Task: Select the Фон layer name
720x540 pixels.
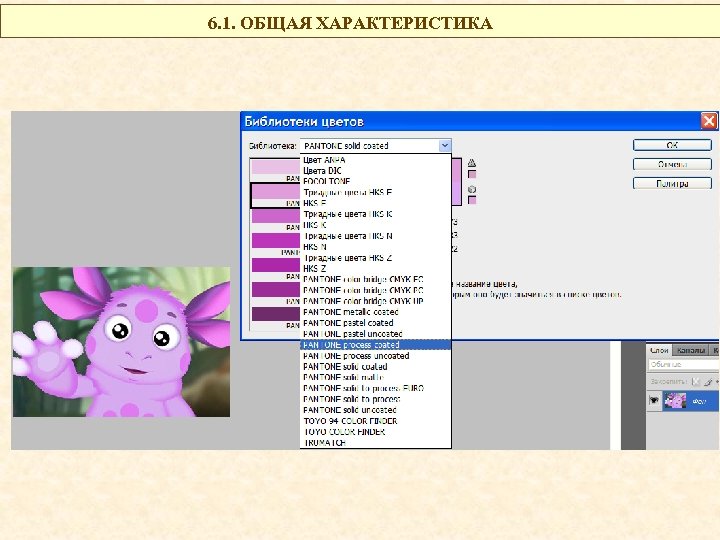Action: point(699,401)
